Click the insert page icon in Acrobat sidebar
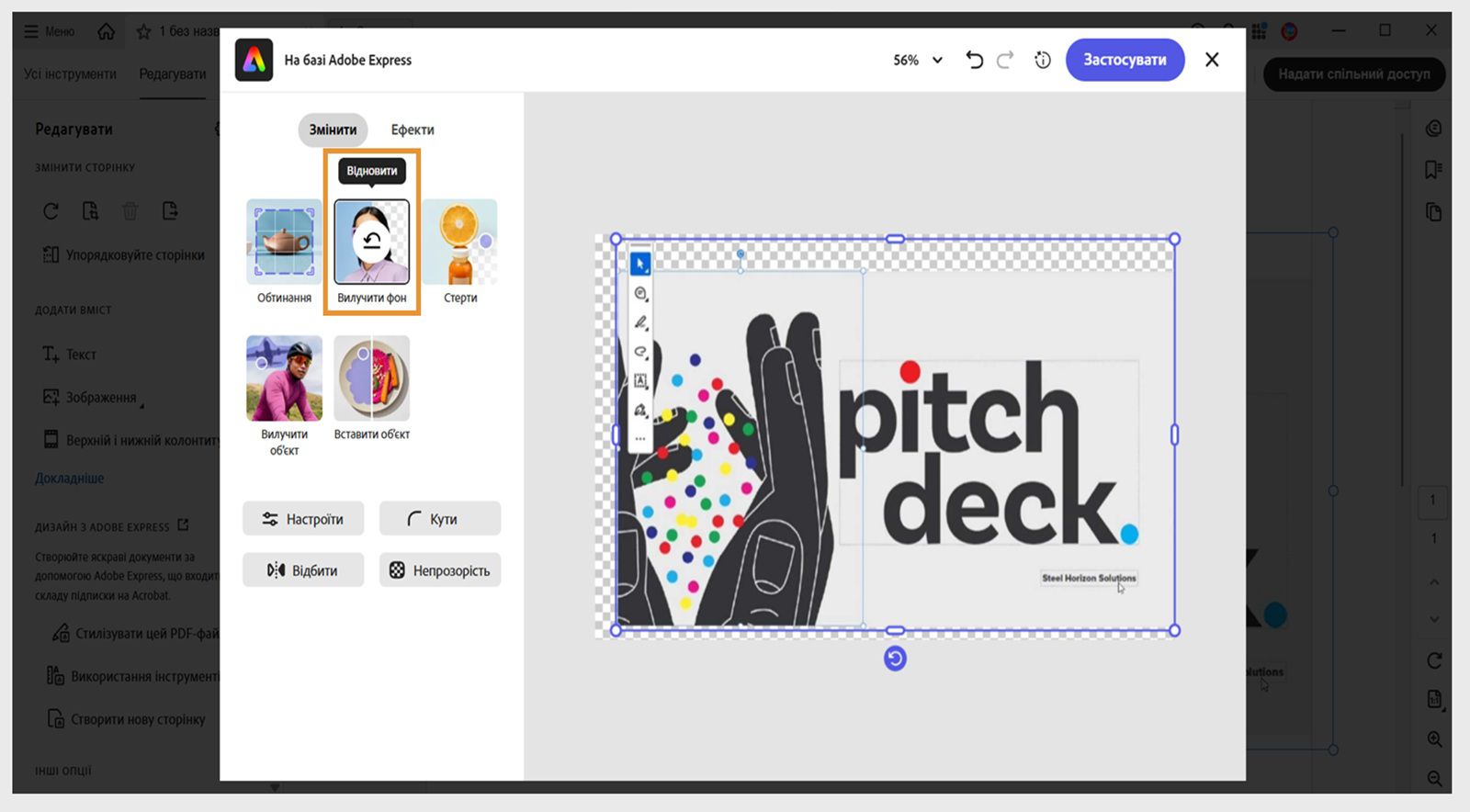This screenshot has height=812, width=1470. click(170, 211)
